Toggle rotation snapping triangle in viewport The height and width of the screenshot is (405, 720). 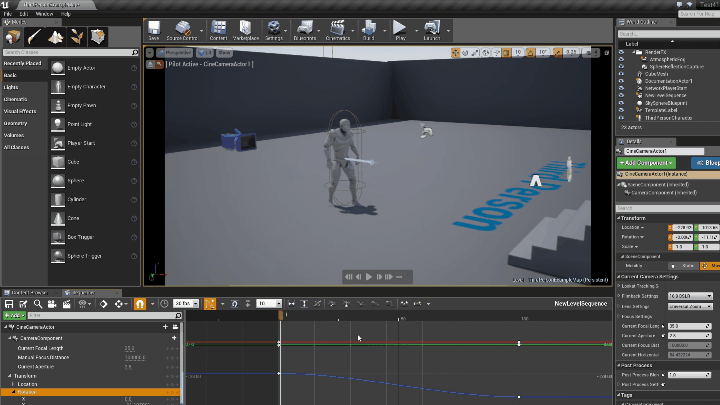[x=530, y=53]
